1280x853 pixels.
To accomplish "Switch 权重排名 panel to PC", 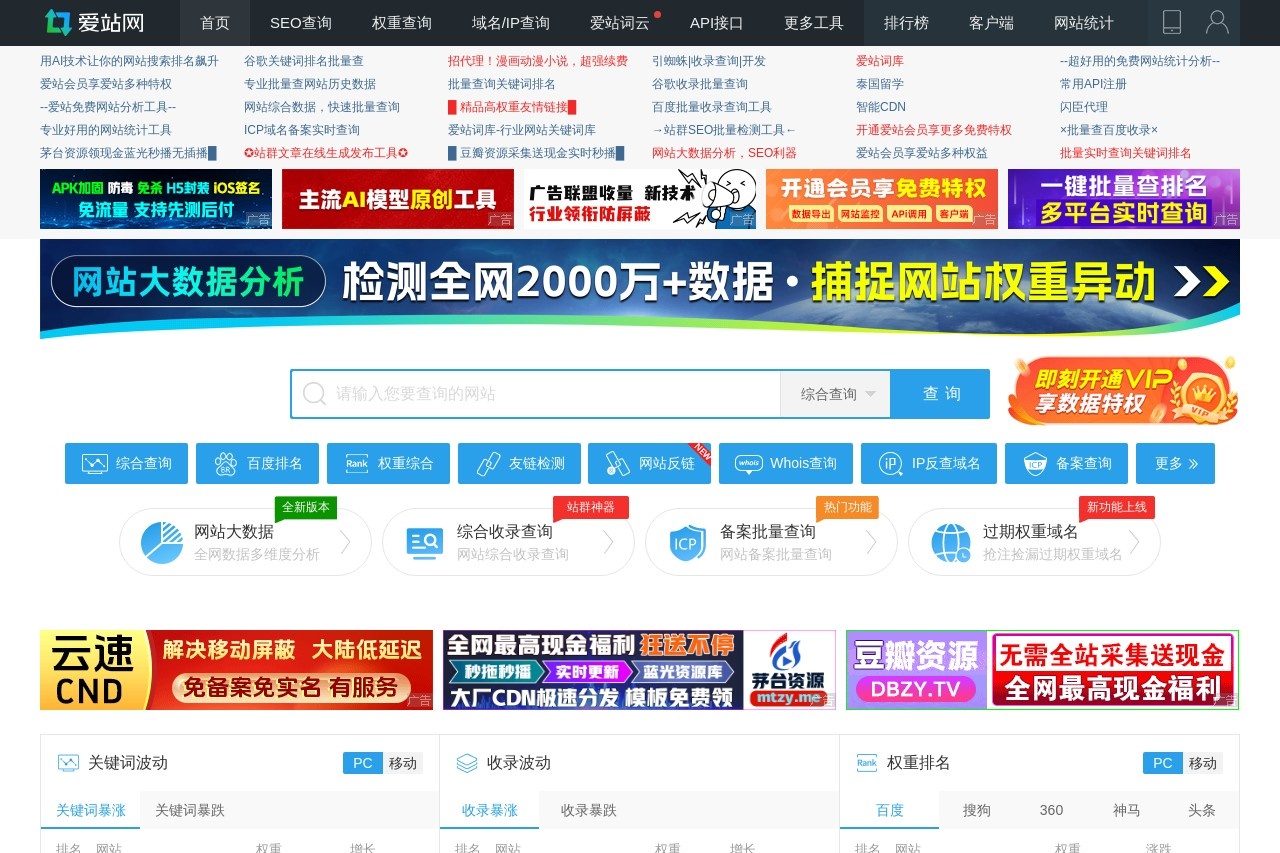I will click(1163, 763).
